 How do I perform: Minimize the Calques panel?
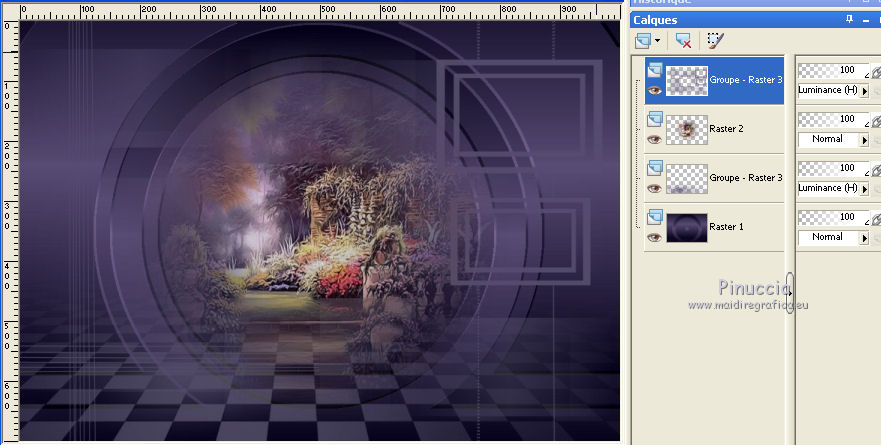click(x=867, y=20)
